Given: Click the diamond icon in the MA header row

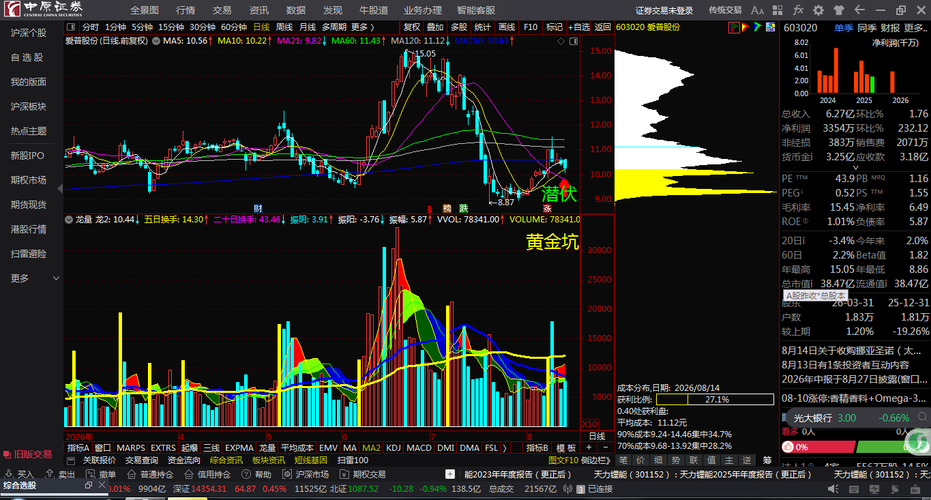Looking at the screenshot, I should (561, 41).
